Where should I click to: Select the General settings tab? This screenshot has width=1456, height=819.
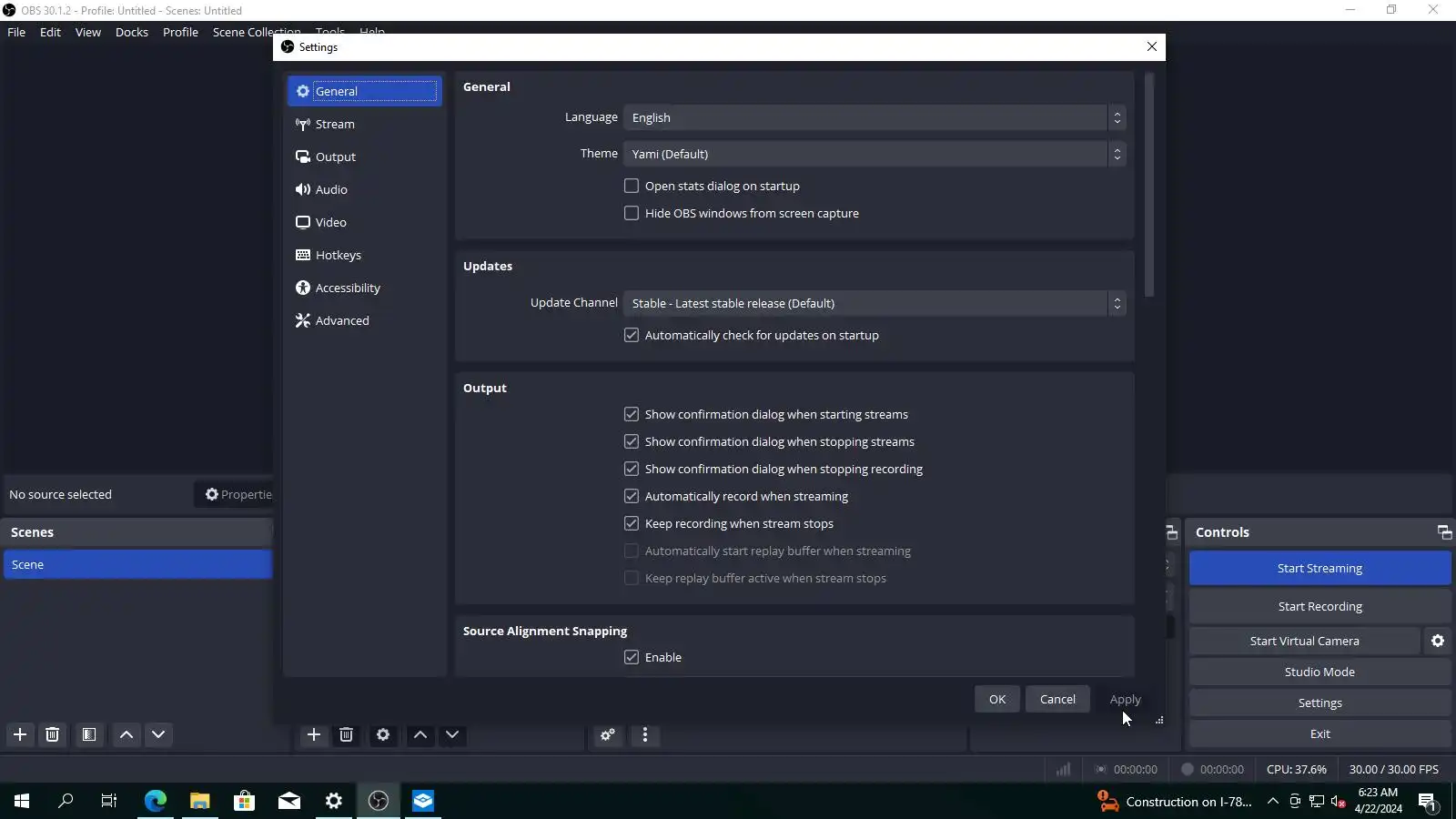tap(365, 91)
